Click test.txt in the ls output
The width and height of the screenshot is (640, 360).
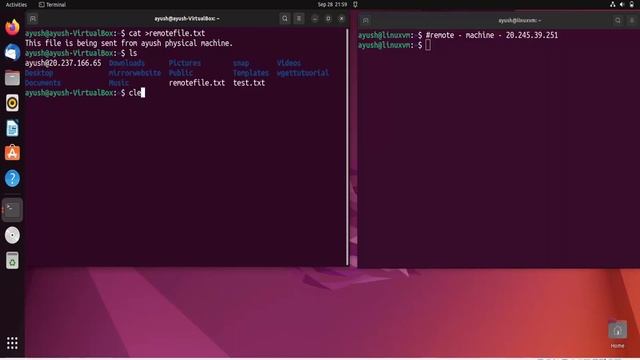pyautogui.click(x=249, y=83)
